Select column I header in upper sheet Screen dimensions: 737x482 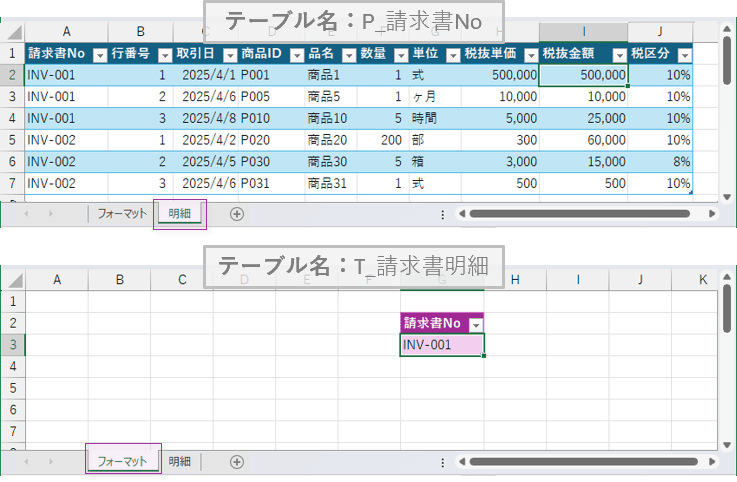click(584, 32)
